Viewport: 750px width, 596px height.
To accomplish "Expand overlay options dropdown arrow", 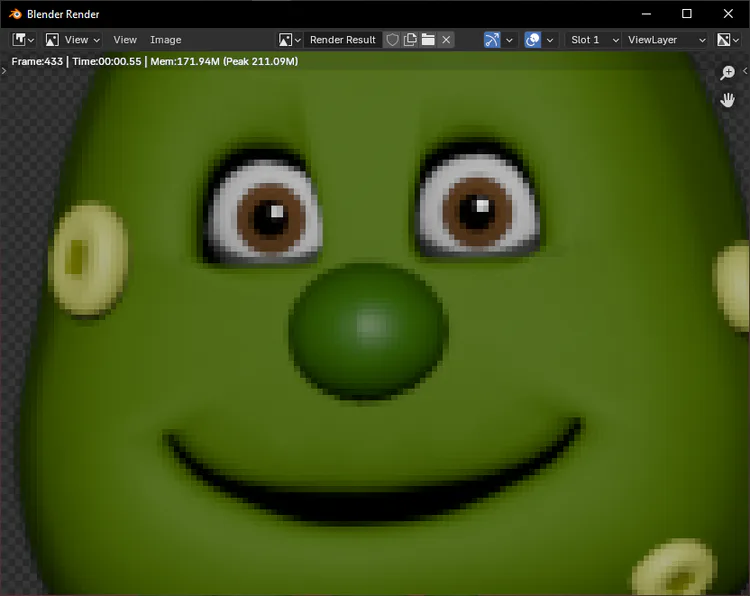I will coord(550,40).
